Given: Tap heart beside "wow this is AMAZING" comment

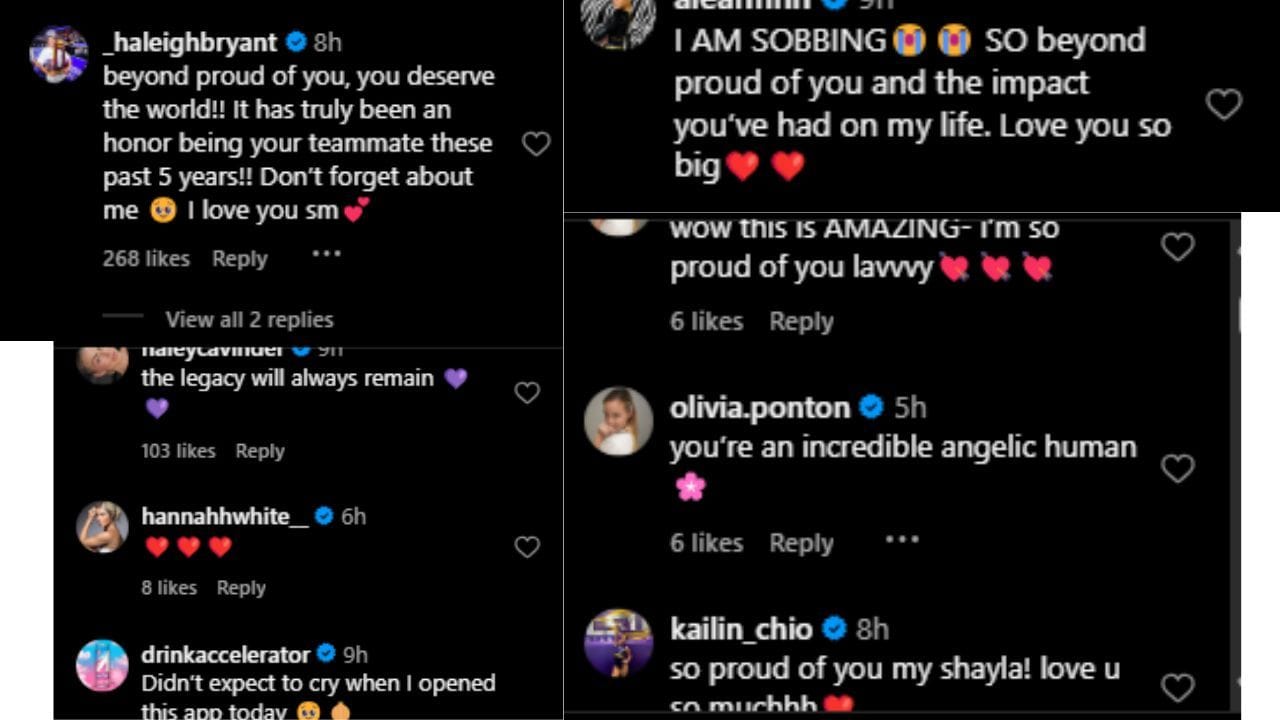Looking at the screenshot, I should pyautogui.click(x=1177, y=247).
